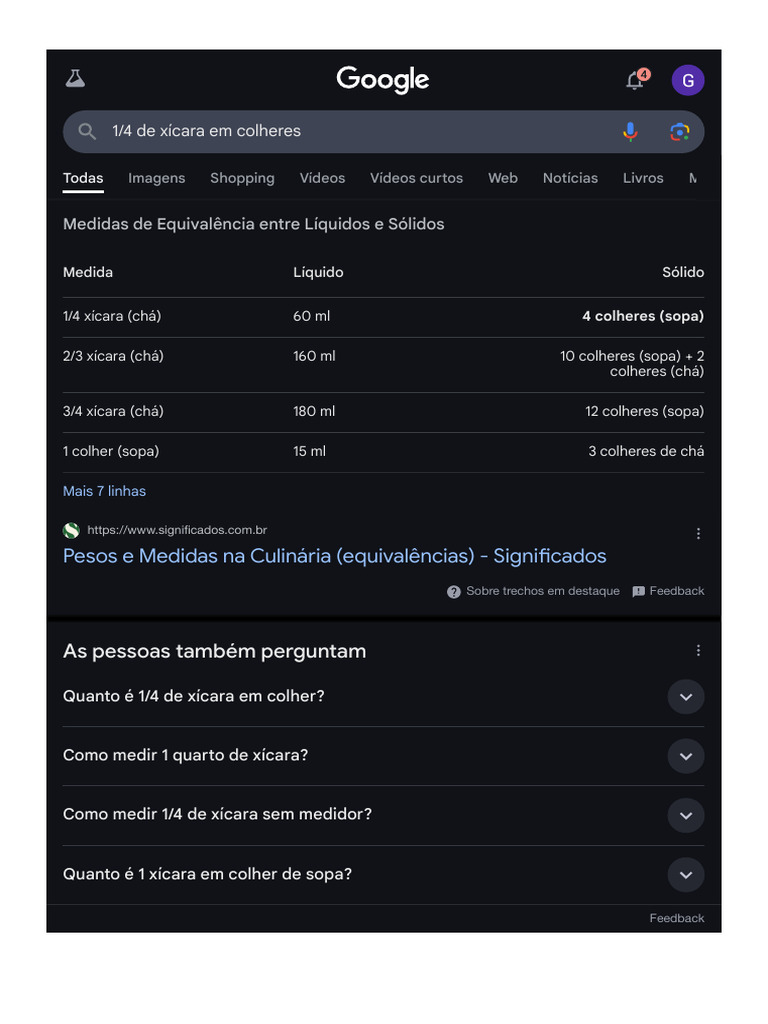This screenshot has width=768, height=1024.
Task: Expand 'Como medir 1/4 de xícara sem medidor?'
Action: pos(686,816)
